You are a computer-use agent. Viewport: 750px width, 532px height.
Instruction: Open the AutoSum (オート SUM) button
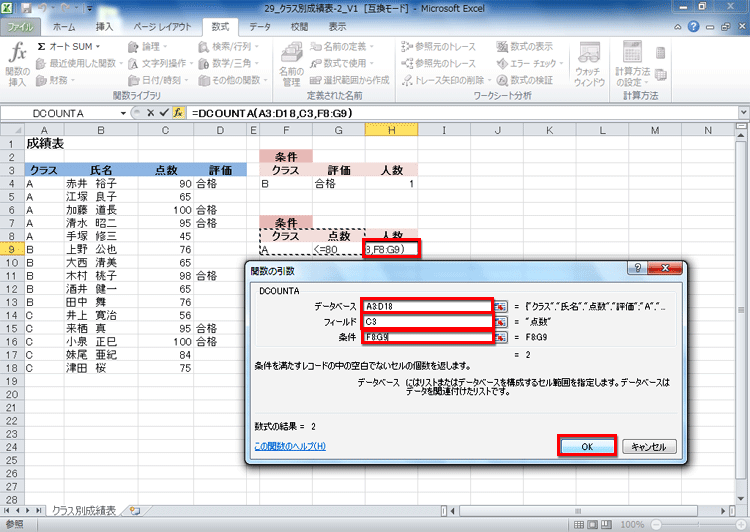(x=68, y=46)
